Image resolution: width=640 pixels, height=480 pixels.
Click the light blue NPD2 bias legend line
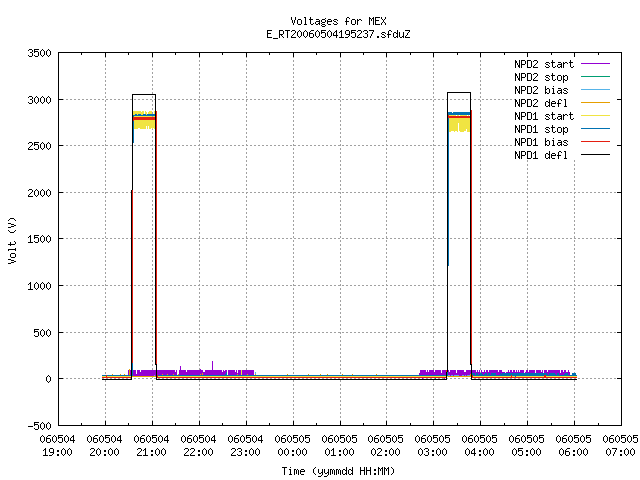596,89
